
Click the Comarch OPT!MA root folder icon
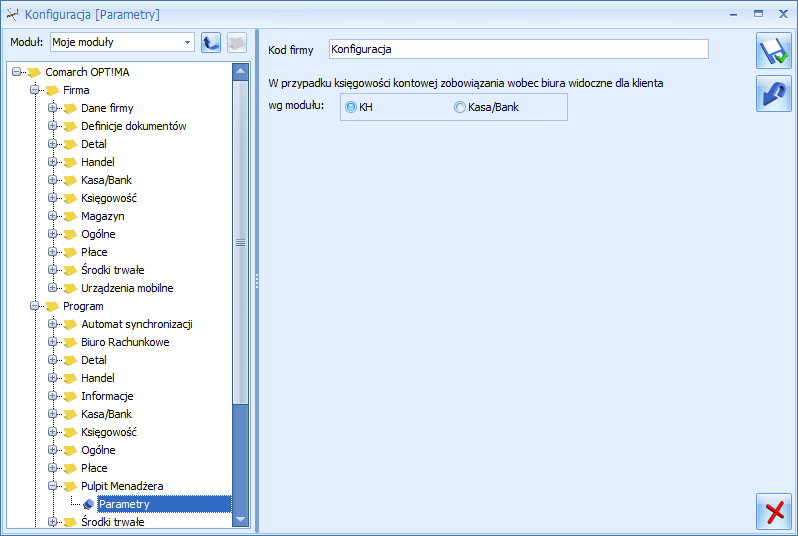[x=35, y=72]
